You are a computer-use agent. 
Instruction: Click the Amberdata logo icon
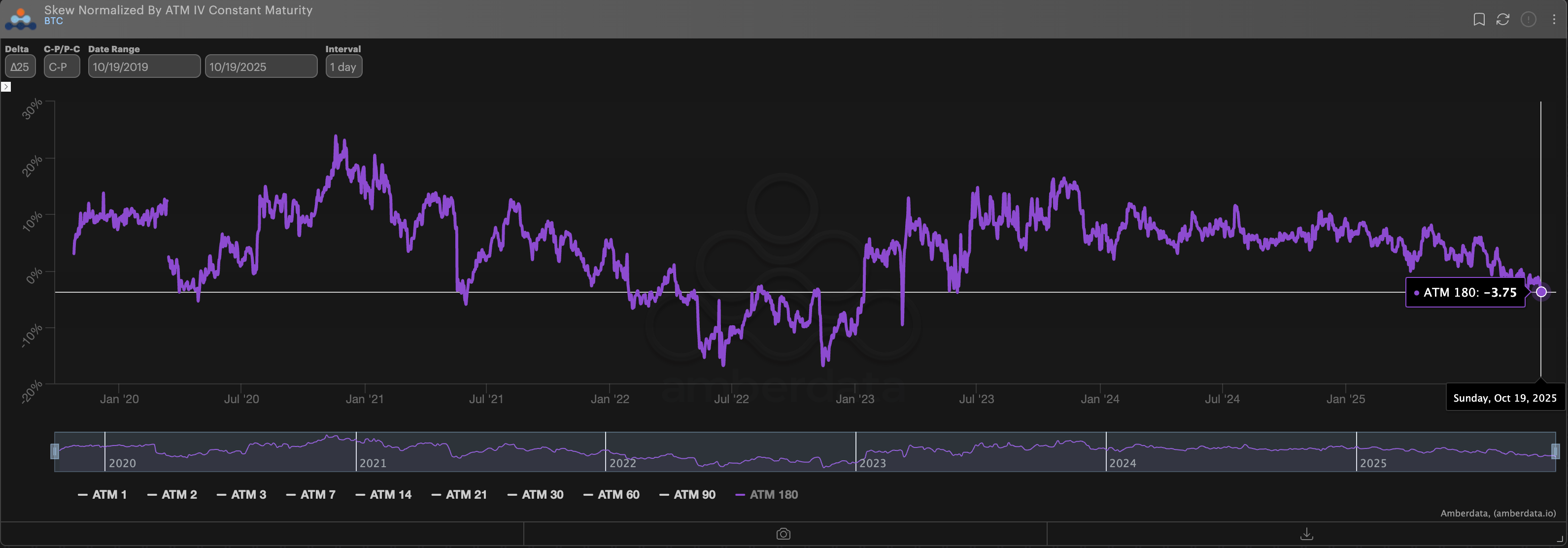(x=20, y=18)
